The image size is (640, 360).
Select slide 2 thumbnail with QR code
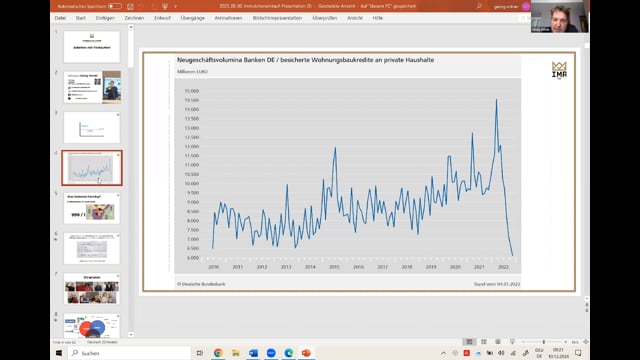92,87
